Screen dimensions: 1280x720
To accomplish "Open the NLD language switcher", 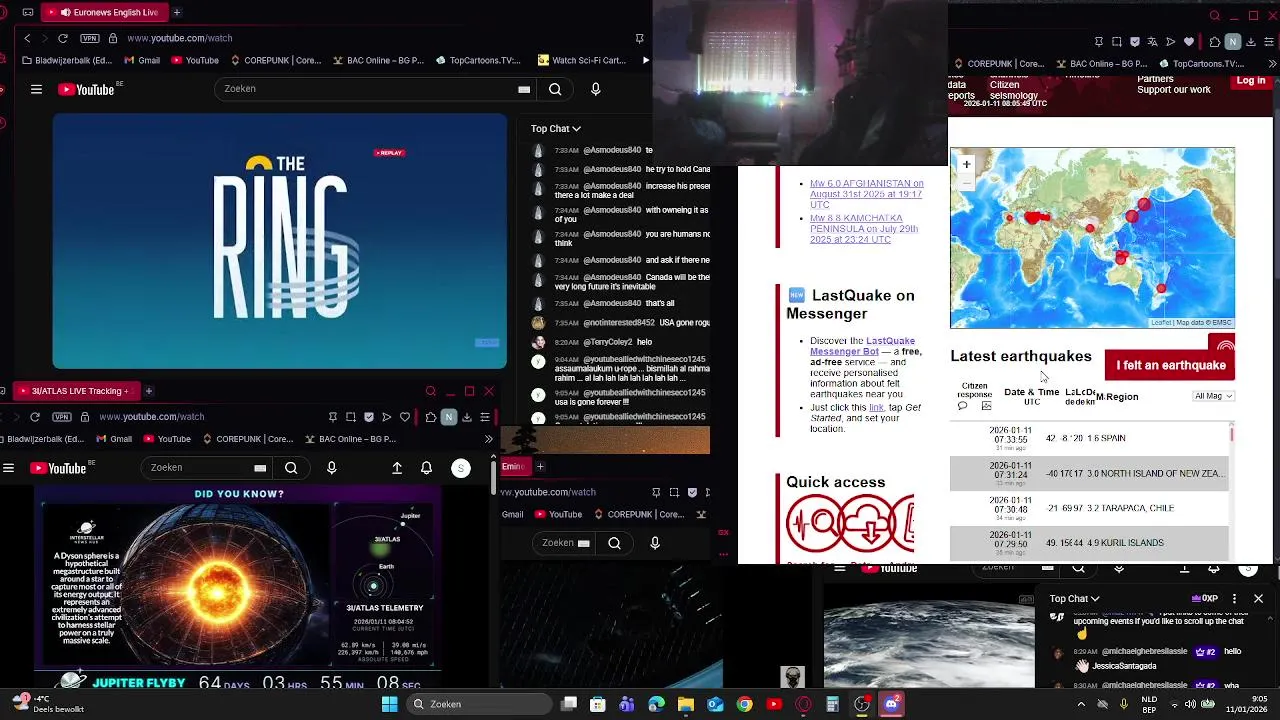I will click(1150, 704).
